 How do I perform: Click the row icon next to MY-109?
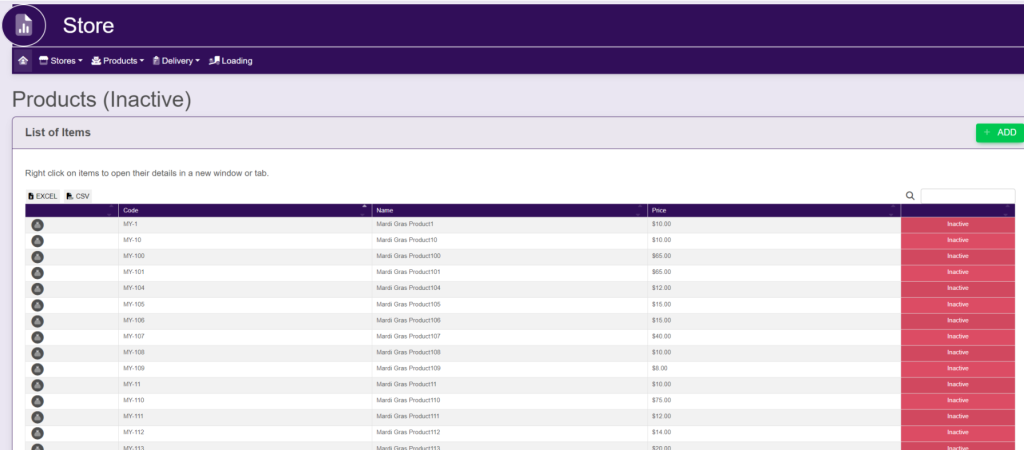pos(37,369)
